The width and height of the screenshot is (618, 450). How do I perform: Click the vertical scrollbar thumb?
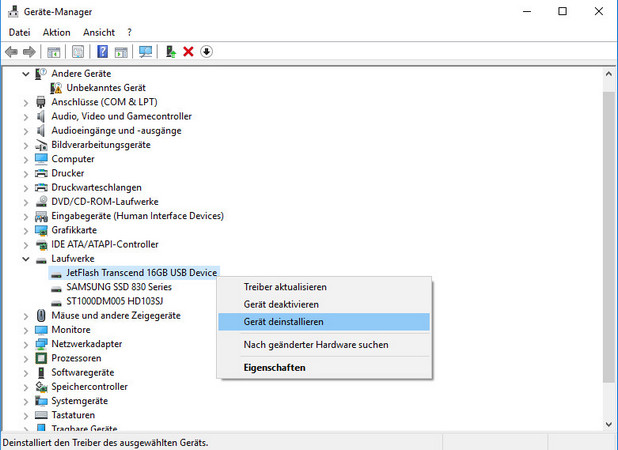(609, 236)
